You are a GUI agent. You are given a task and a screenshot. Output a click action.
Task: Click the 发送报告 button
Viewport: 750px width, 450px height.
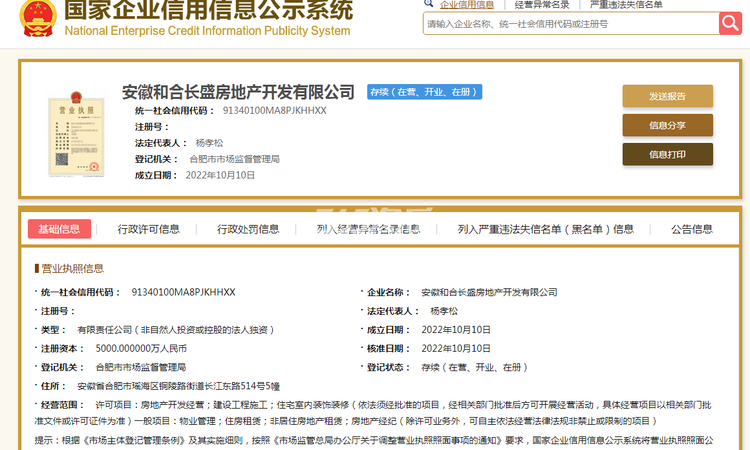667,96
